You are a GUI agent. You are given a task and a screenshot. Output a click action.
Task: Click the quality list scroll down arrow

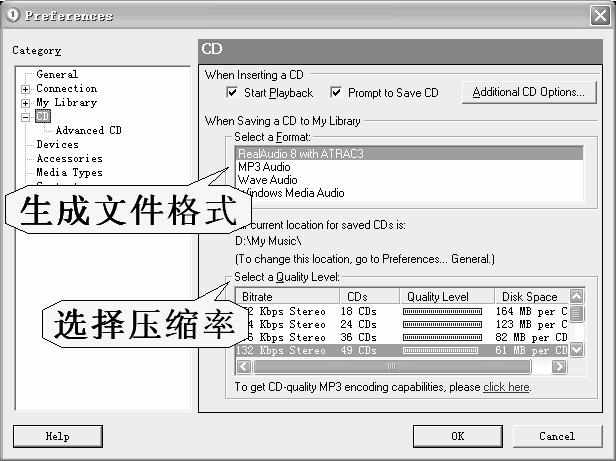pos(577,349)
